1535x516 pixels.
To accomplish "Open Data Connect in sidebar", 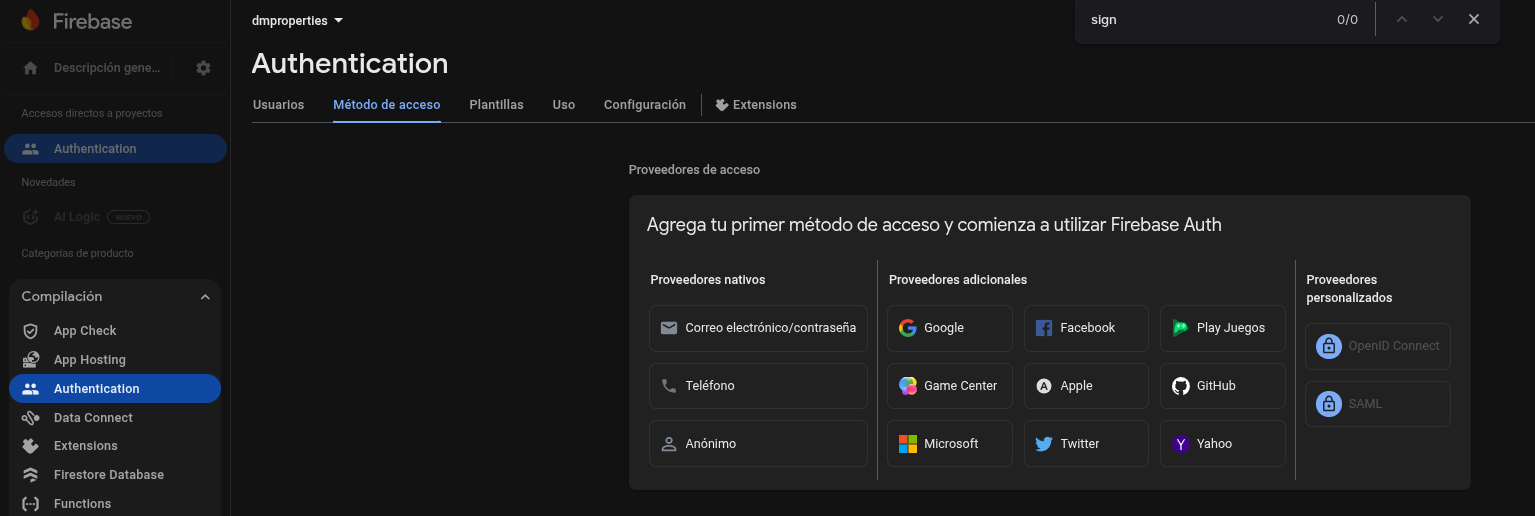I will click(115, 418).
